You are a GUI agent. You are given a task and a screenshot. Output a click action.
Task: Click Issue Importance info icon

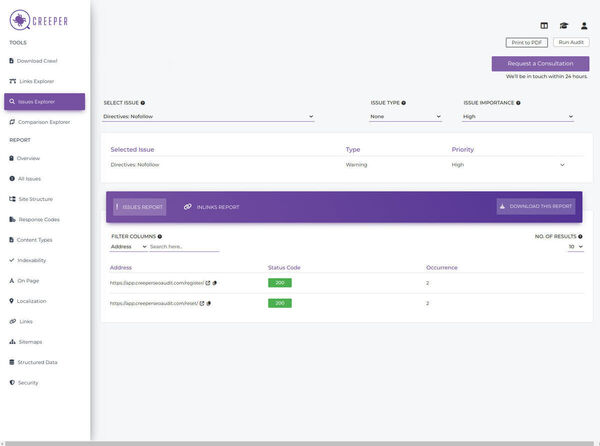pos(518,103)
